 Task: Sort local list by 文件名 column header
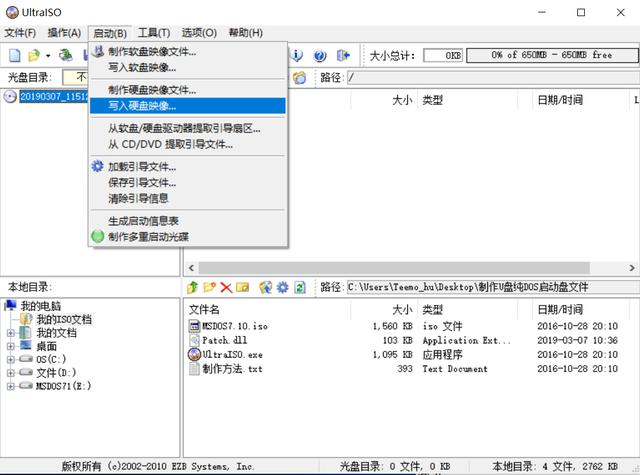click(267, 309)
